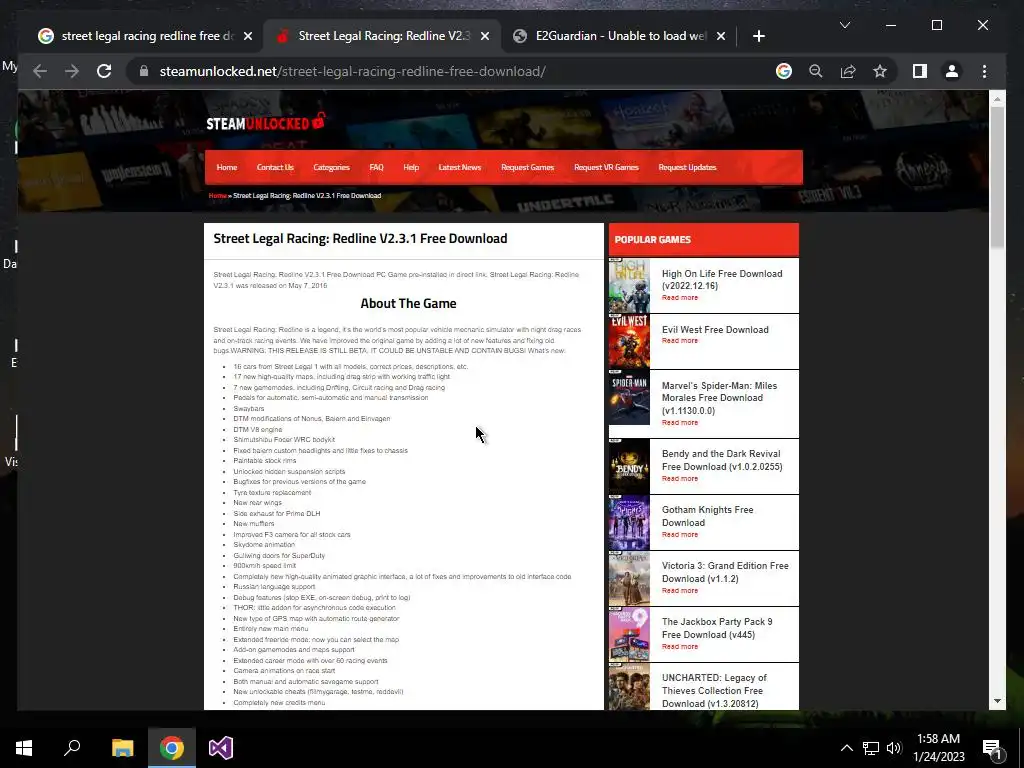Open the Chrome profile avatar
The height and width of the screenshot is (768, 1024).
[952, 71]
